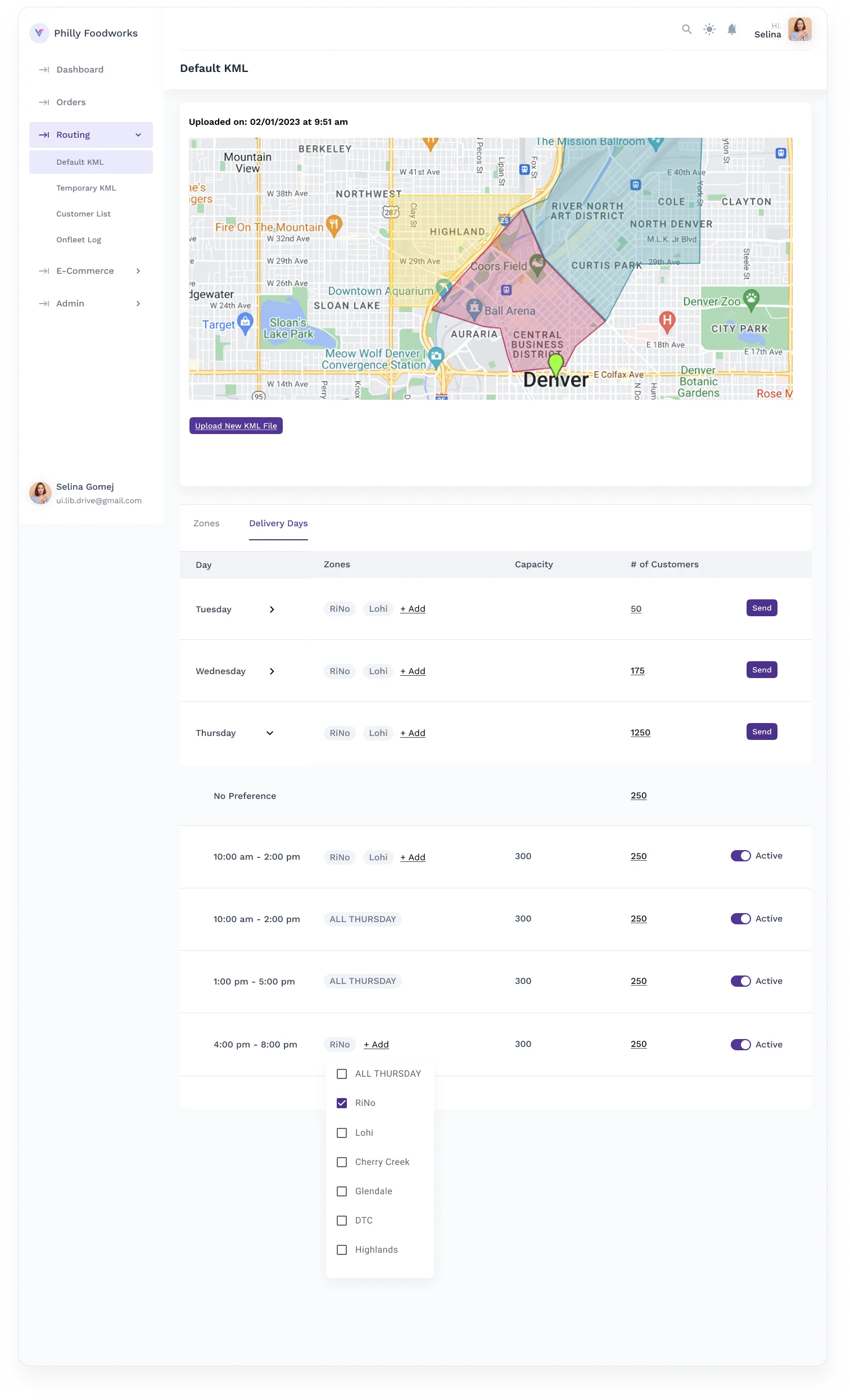
Task: Click the green Denver location pin on map
Action: click(555, 364)
